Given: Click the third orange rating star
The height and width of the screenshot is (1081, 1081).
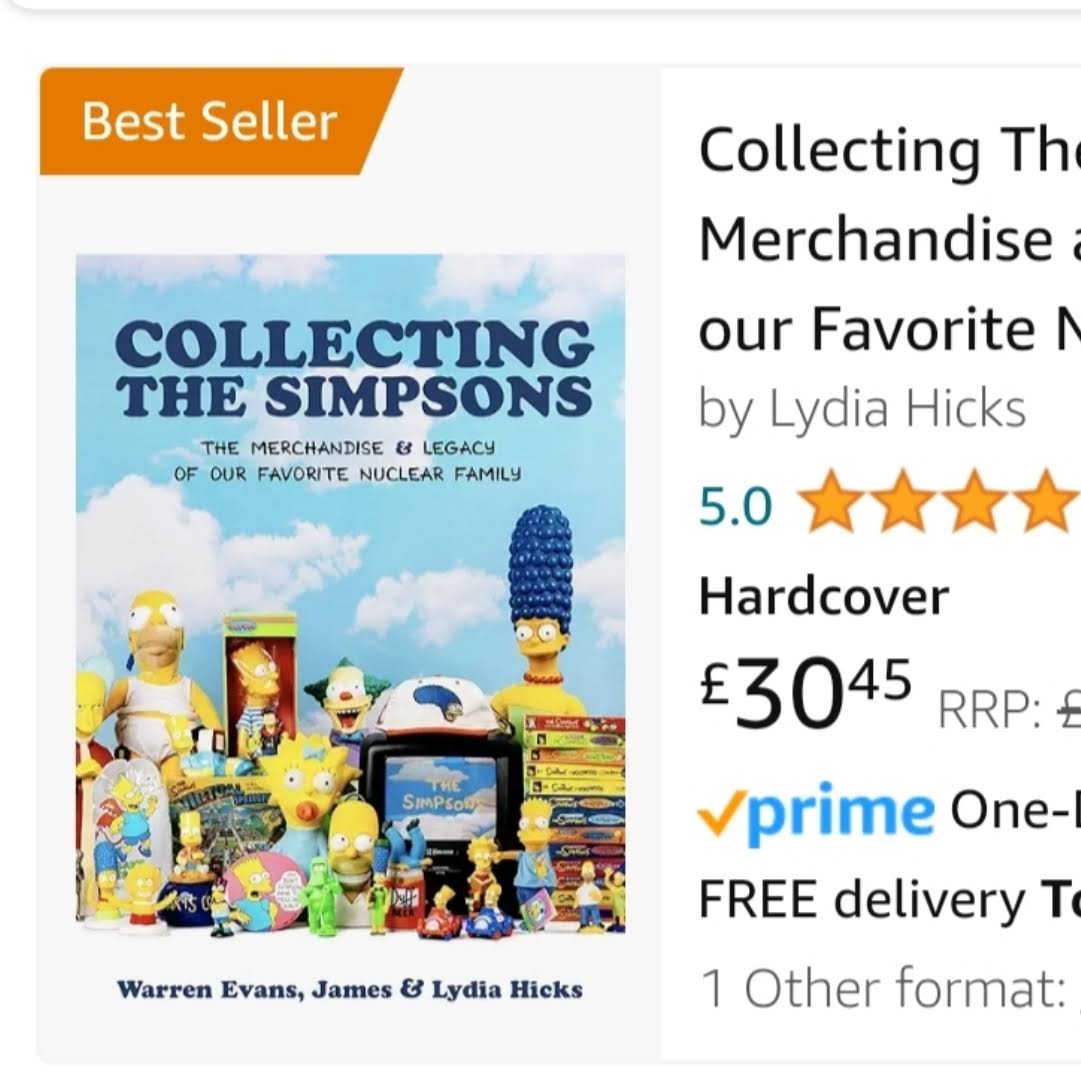Looking at the screenshot, I should click(976, 504).
